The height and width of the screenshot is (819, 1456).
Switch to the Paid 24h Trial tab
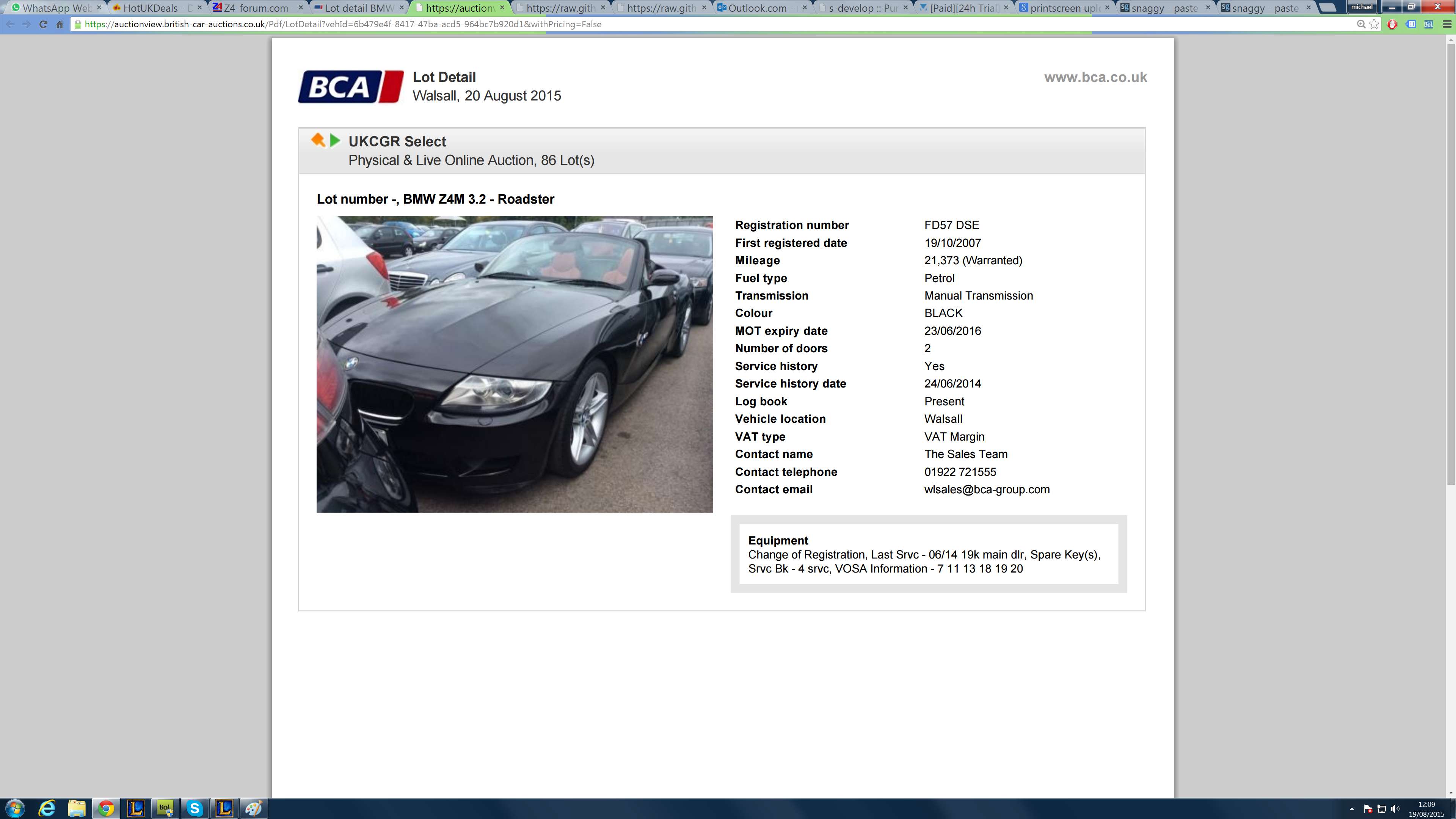tap(964, 8)
